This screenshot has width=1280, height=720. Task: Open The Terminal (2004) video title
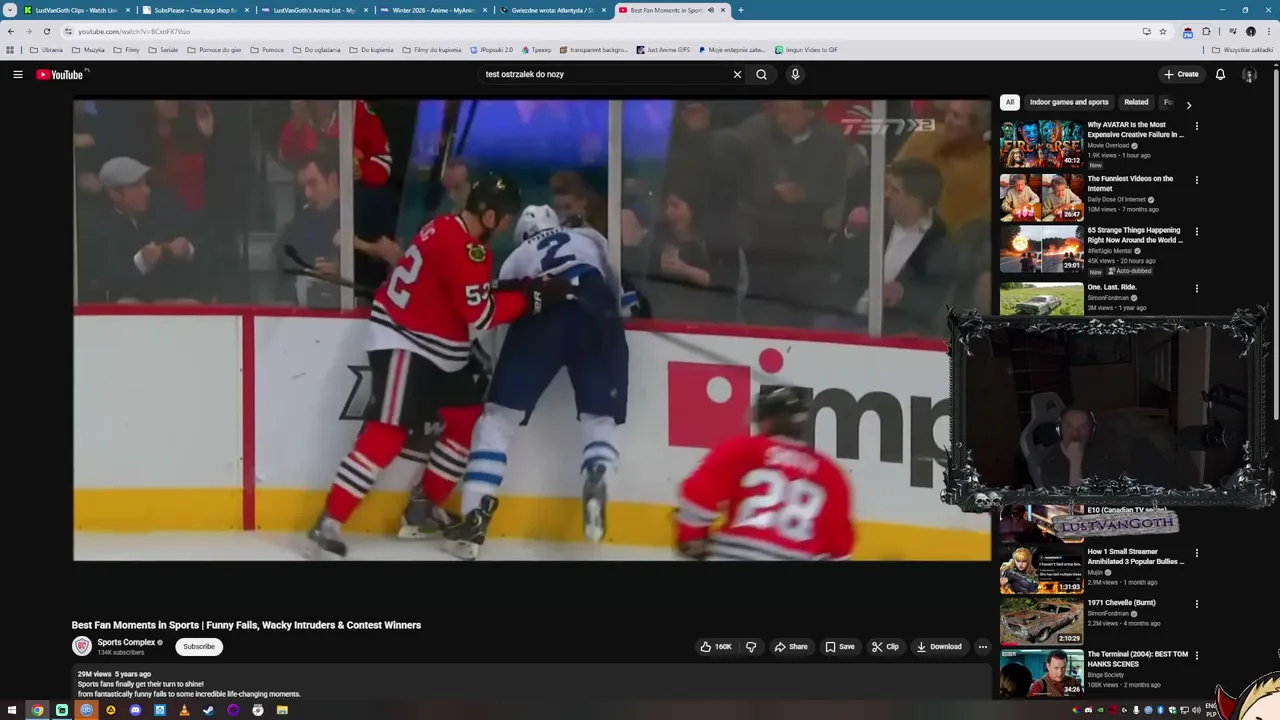[1138, 659]
